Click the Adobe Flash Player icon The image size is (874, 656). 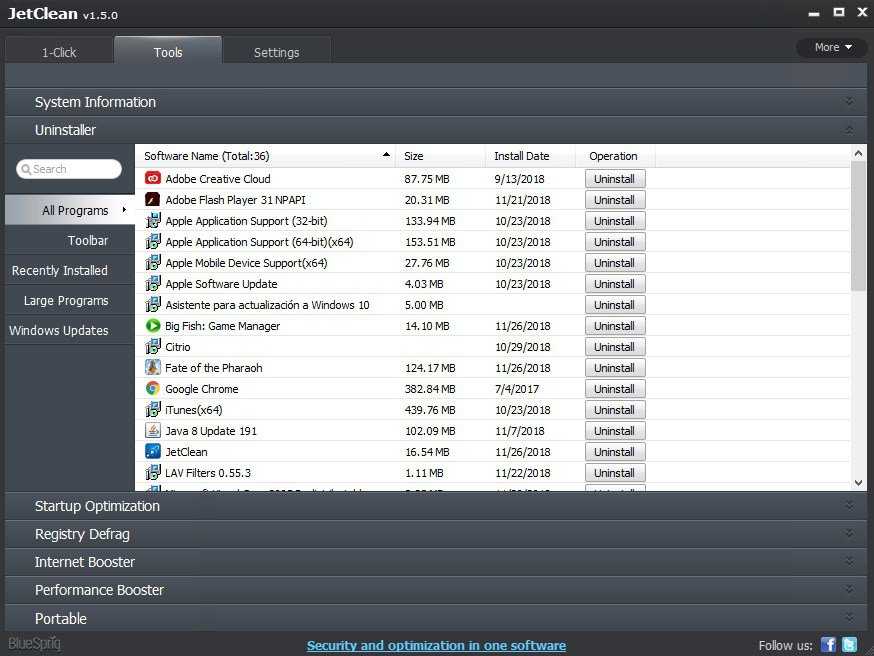click(153, 200)
